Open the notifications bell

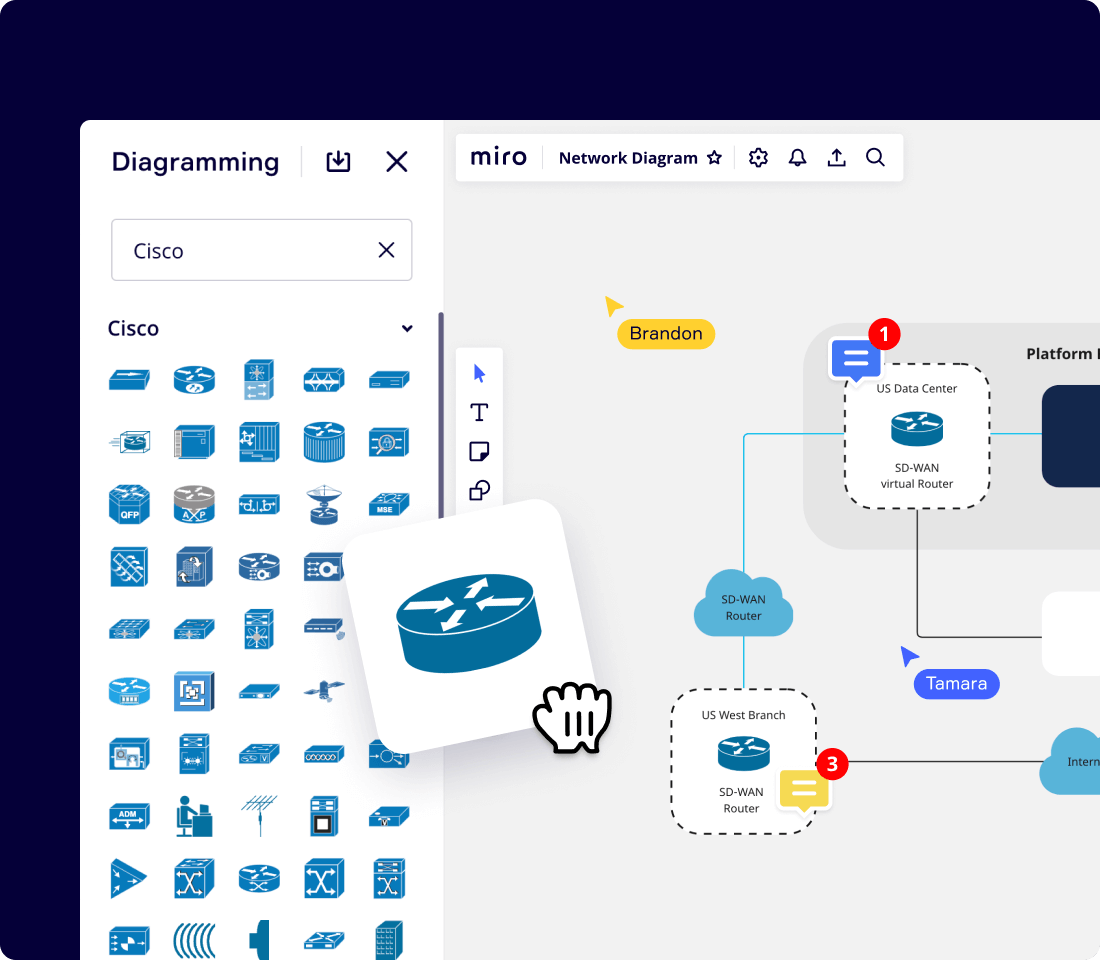(797, 157)
